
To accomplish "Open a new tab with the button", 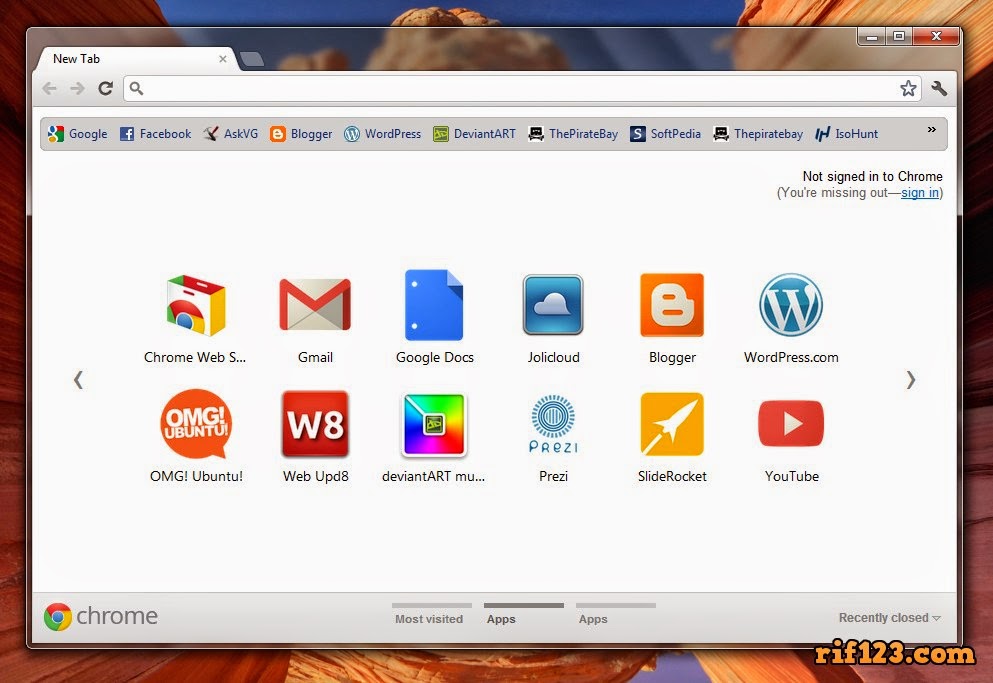I will pyautogui.click(x=252, y=59).
